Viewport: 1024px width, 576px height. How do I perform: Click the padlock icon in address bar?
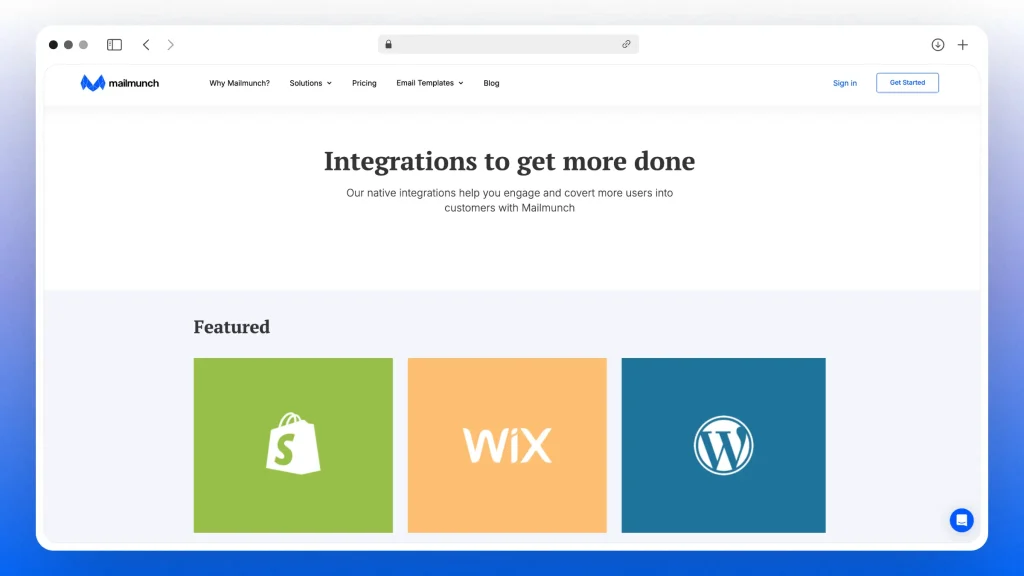tap(389, 44)
